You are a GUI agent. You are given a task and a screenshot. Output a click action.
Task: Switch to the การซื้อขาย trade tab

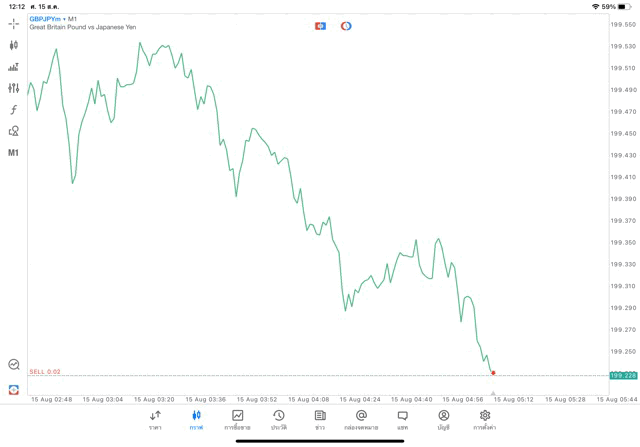(237, 420)
